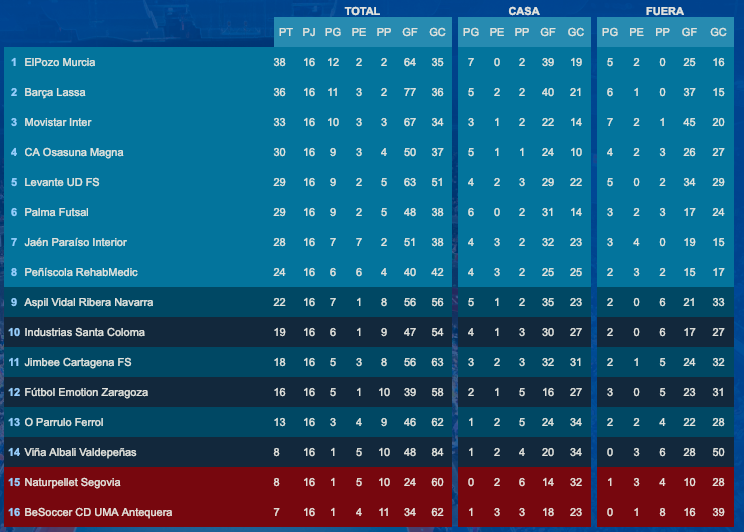Select the CASA section header
The width and height of the screenshot is (744, 532).
(523, 11)
